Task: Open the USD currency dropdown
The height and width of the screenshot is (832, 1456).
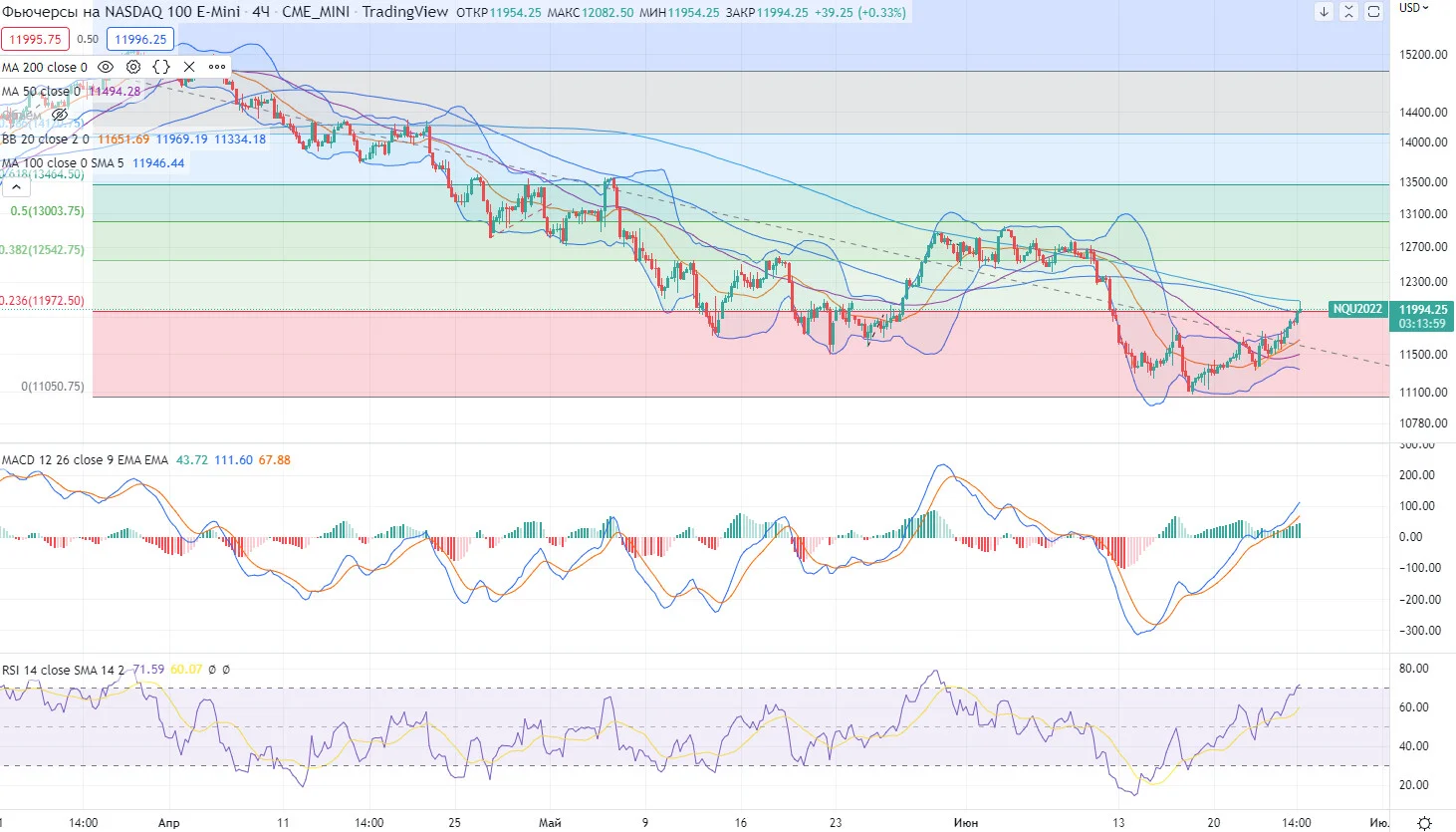Action: [x=1413, y=8]
